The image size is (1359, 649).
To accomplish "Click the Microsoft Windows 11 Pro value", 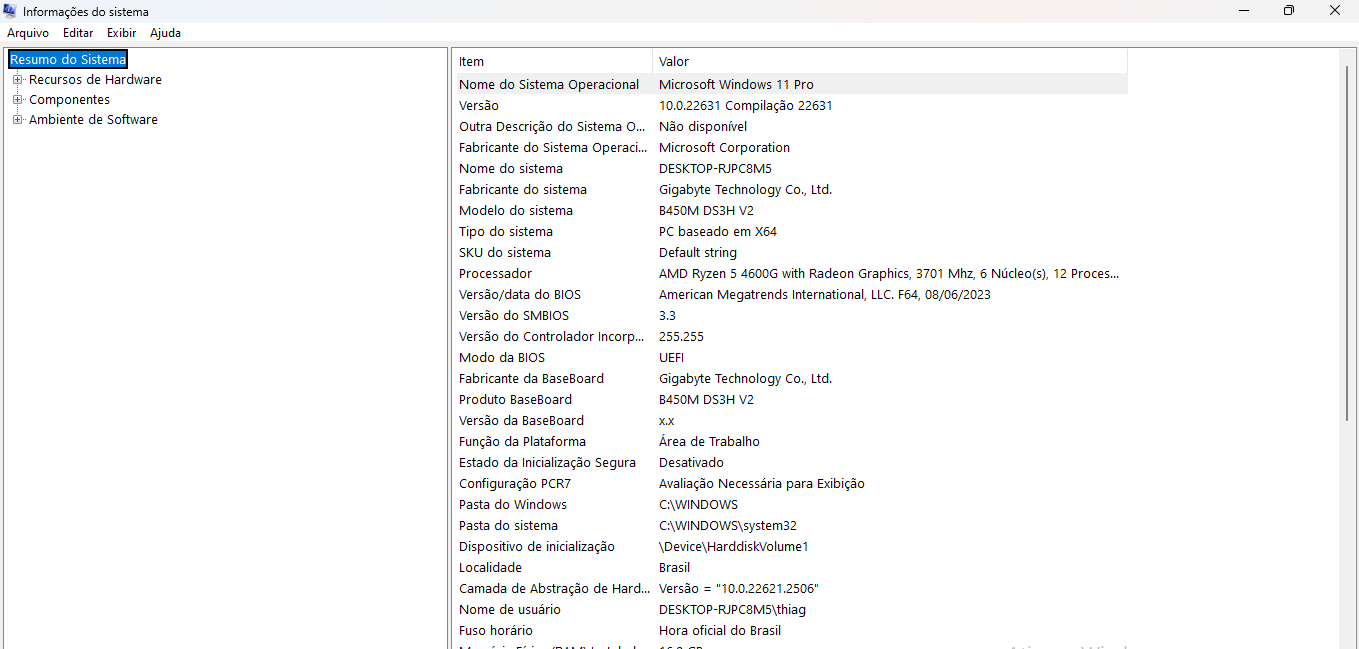I will tap(736, 85).
